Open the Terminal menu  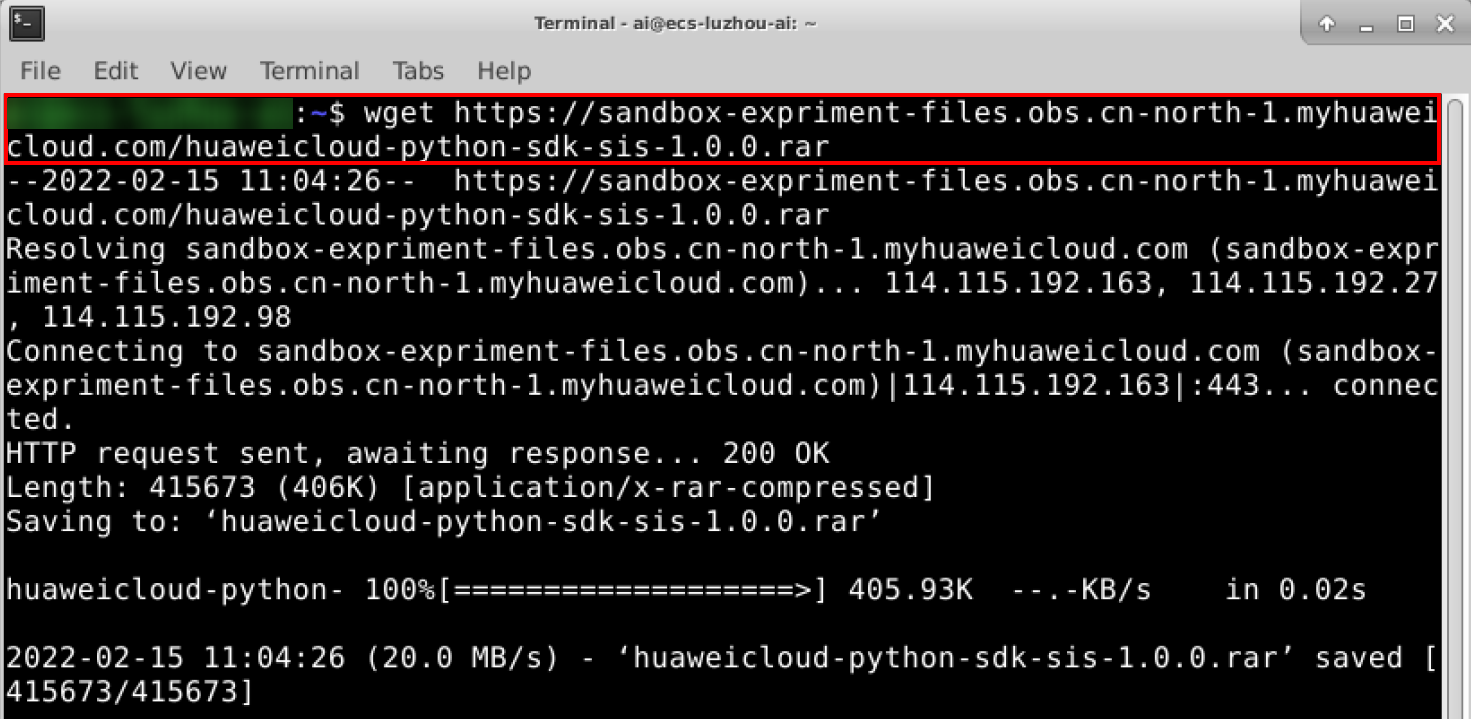(310, 71)
